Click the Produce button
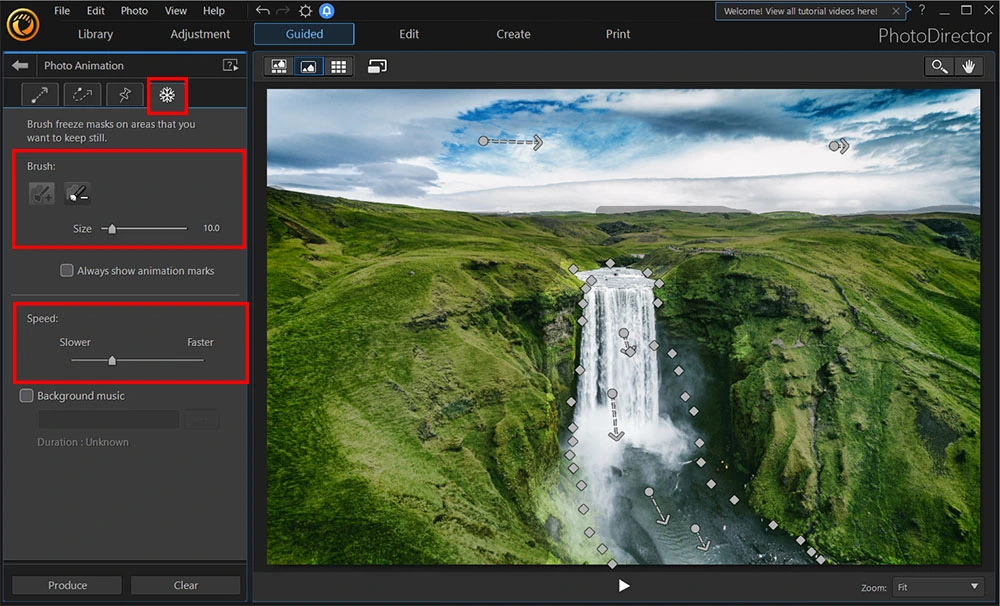 (x=65, y=585)
